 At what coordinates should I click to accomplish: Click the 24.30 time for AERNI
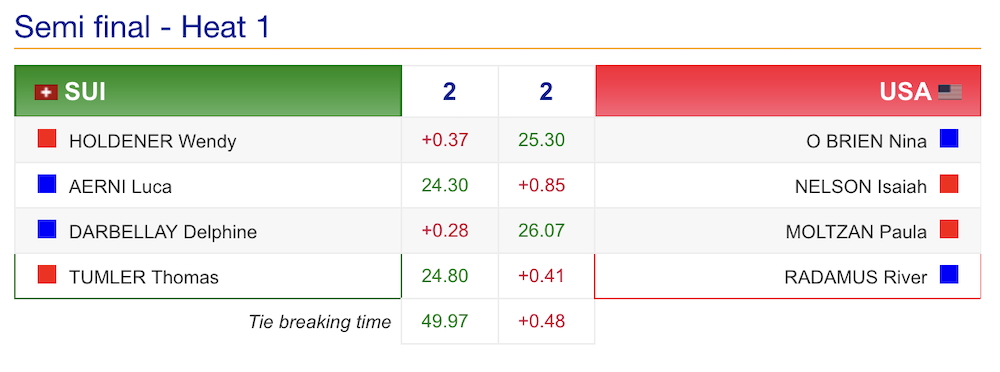(x=445, y=185)
